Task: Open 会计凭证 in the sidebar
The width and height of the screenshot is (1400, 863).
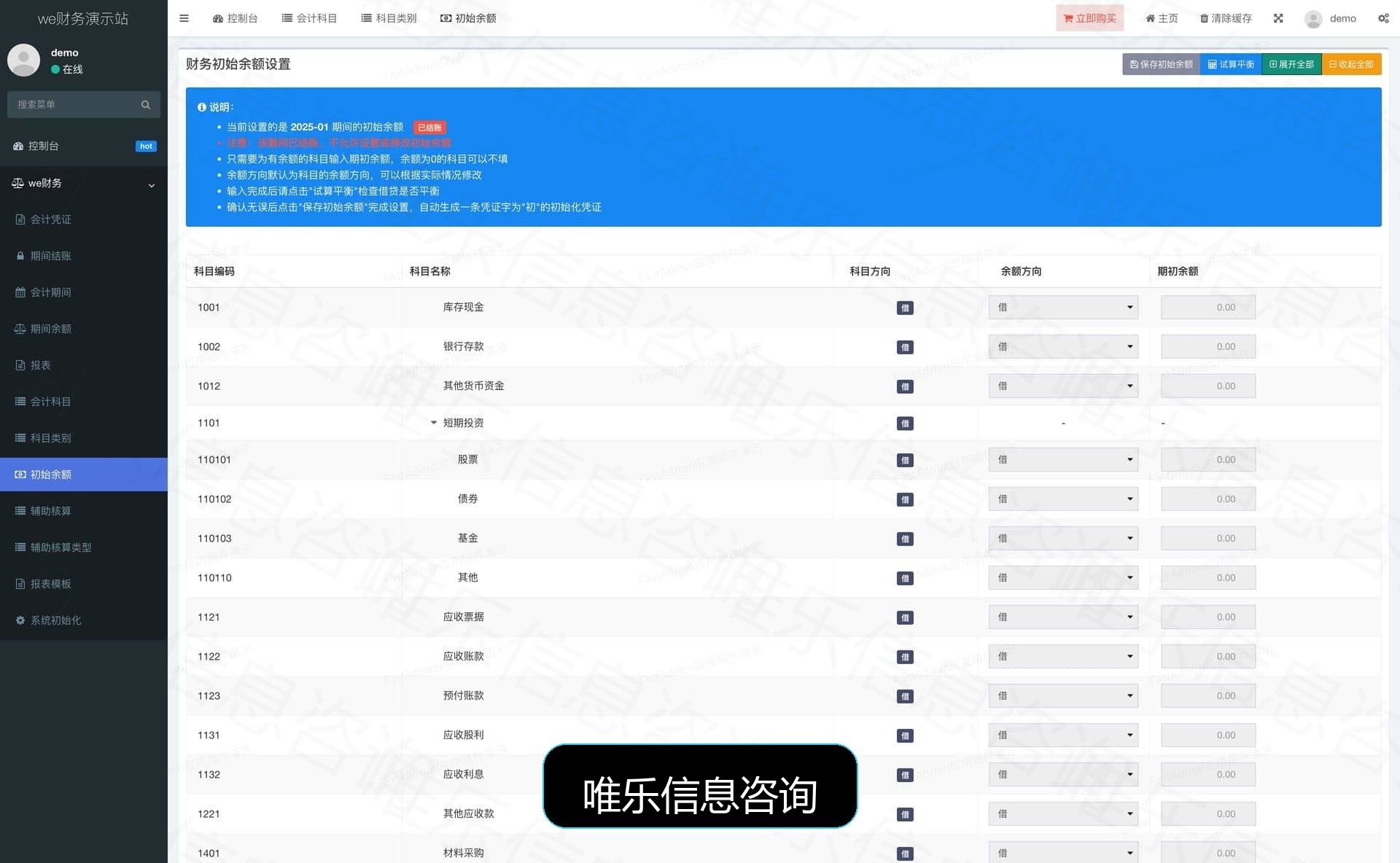Action: (x=84, y=219)
